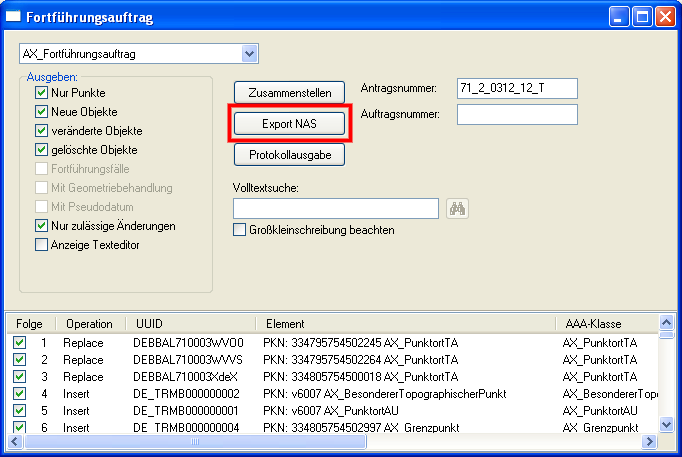This screenshot has width=682, height=457.
Task: Click the Fortführungsauftrag title bar icon
Action: [x=14, y=15]
